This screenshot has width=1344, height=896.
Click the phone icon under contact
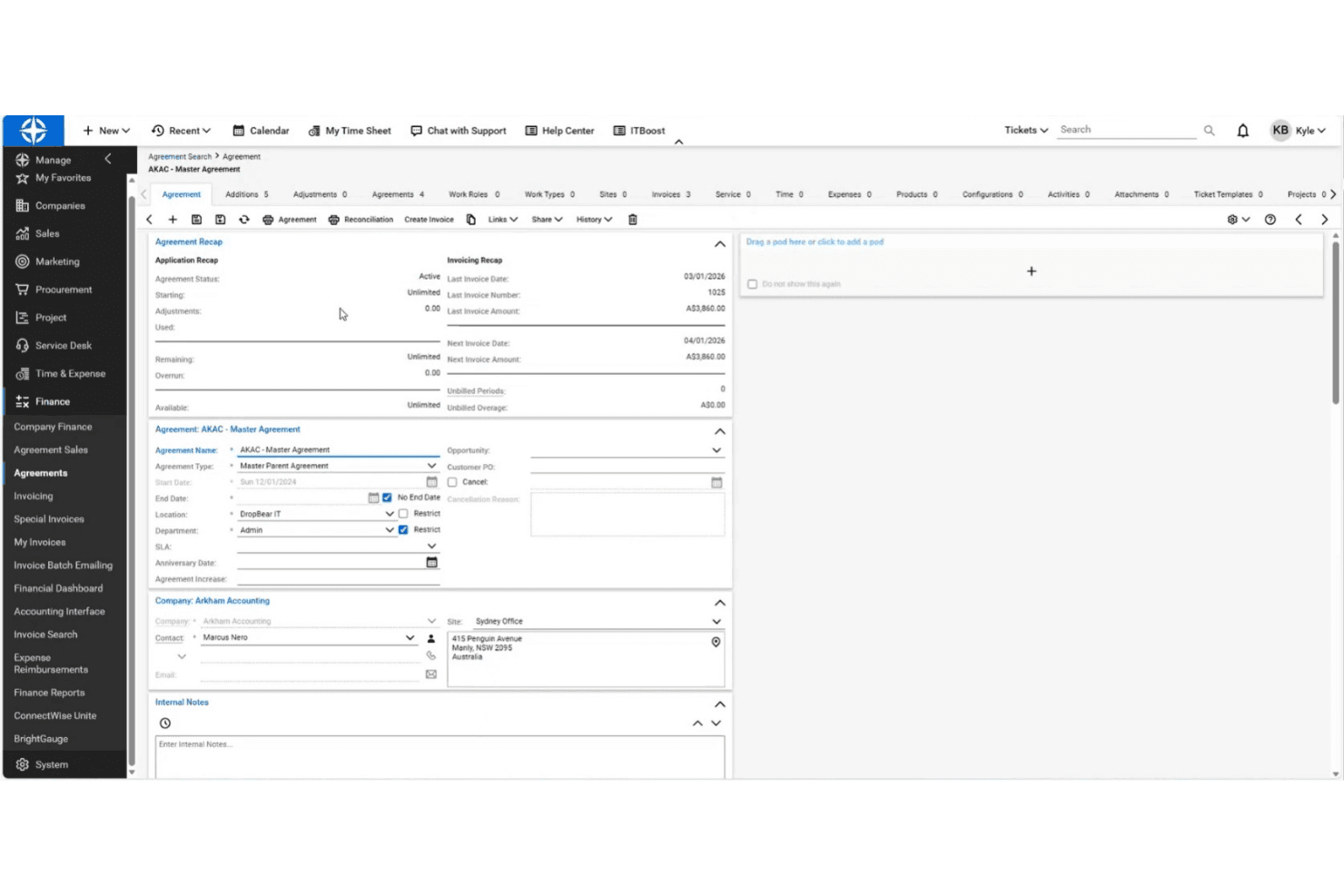click(x=431, y=655)
